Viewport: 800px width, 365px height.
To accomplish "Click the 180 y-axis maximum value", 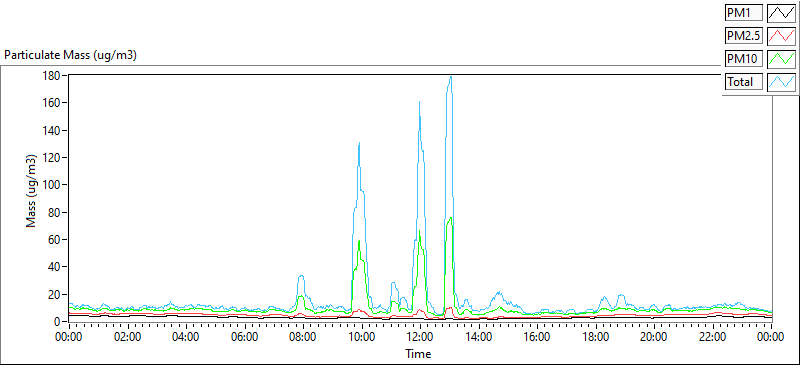I will tap(54, 76).
